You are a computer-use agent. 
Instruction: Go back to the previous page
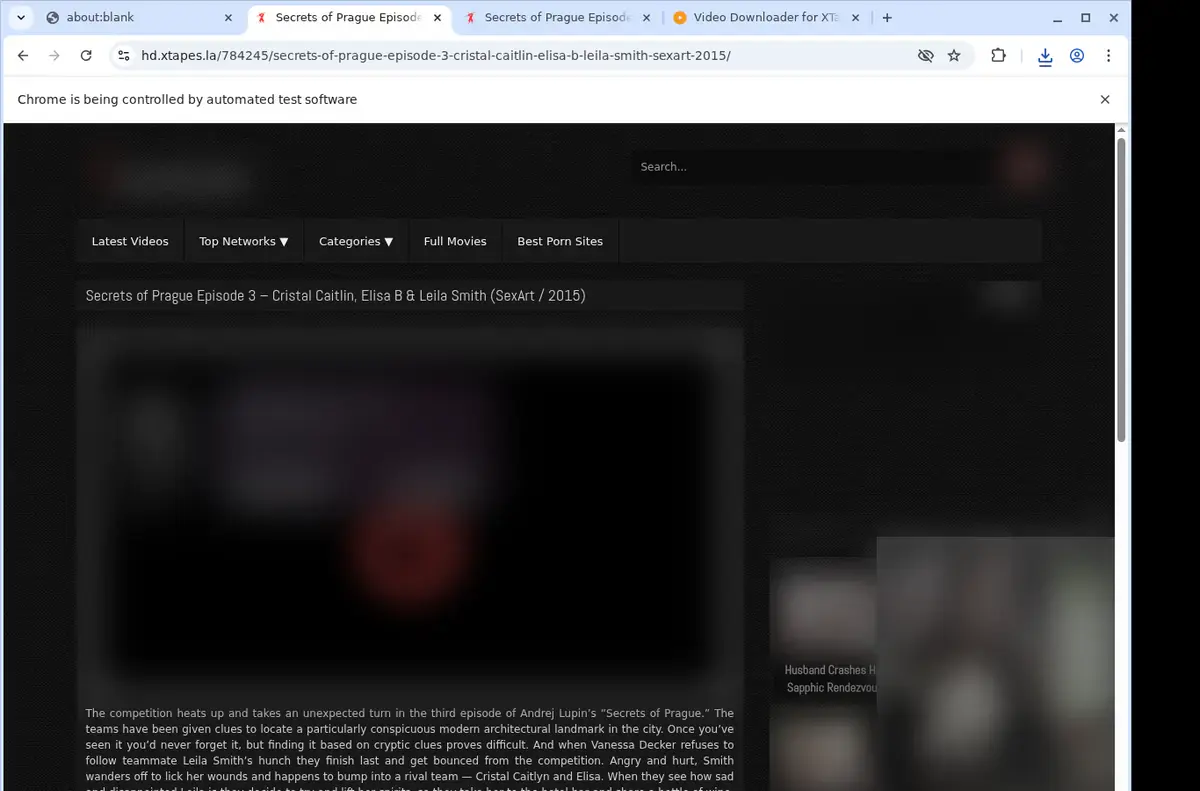click(x=23, y=56)
